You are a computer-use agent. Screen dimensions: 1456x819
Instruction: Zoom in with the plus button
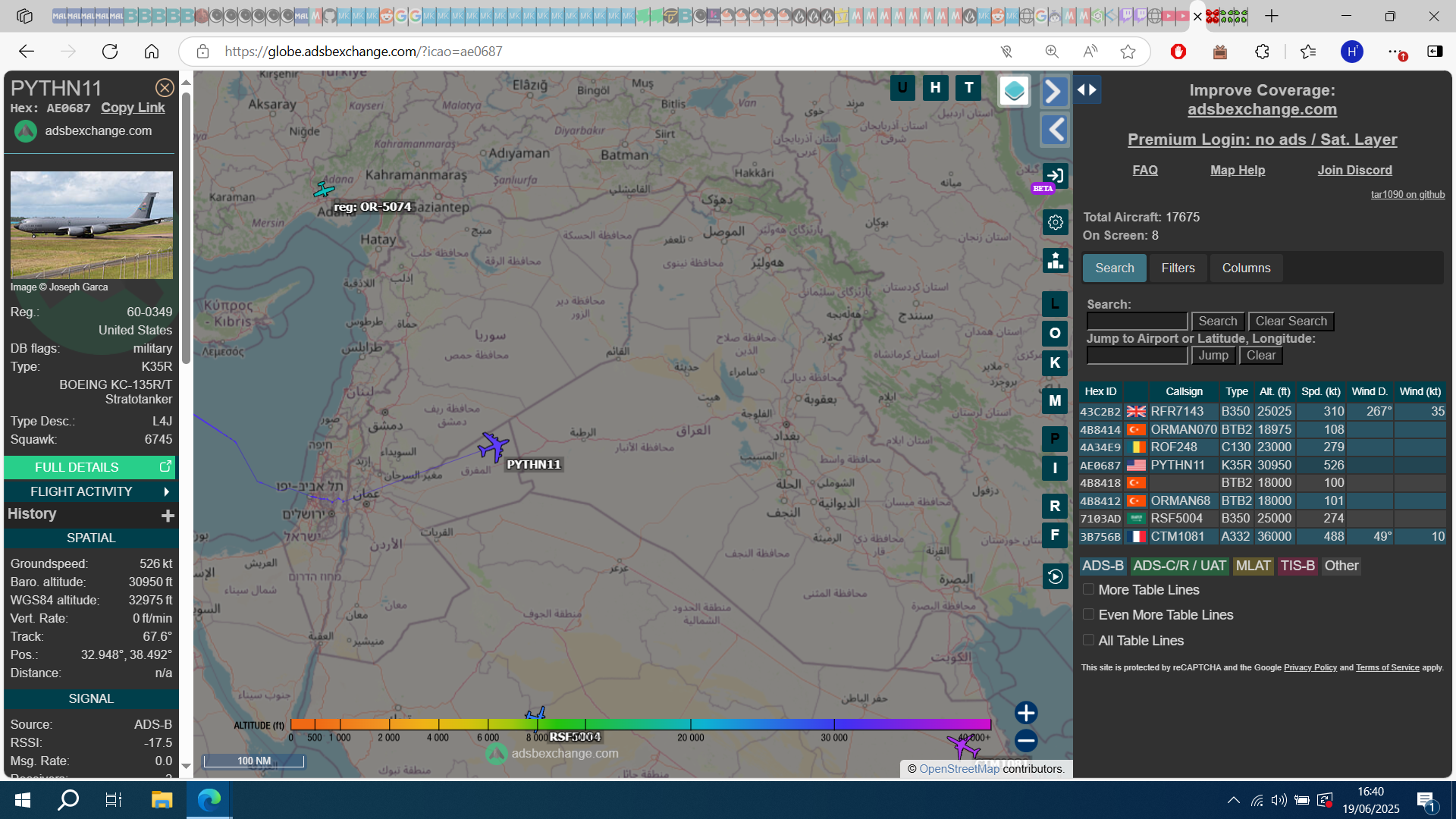tap(1026, 713)
